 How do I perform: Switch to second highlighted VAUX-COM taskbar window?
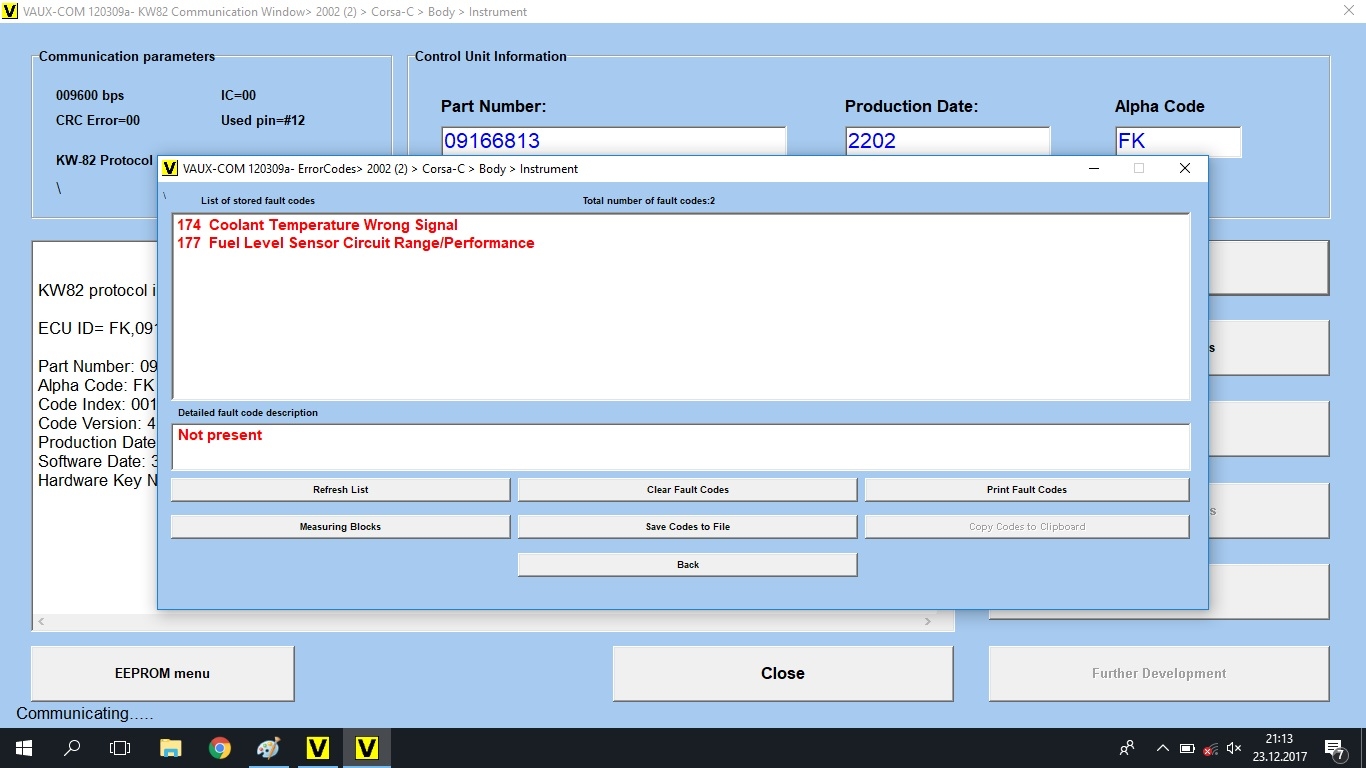pyautogui.click(x=367, y=748)
